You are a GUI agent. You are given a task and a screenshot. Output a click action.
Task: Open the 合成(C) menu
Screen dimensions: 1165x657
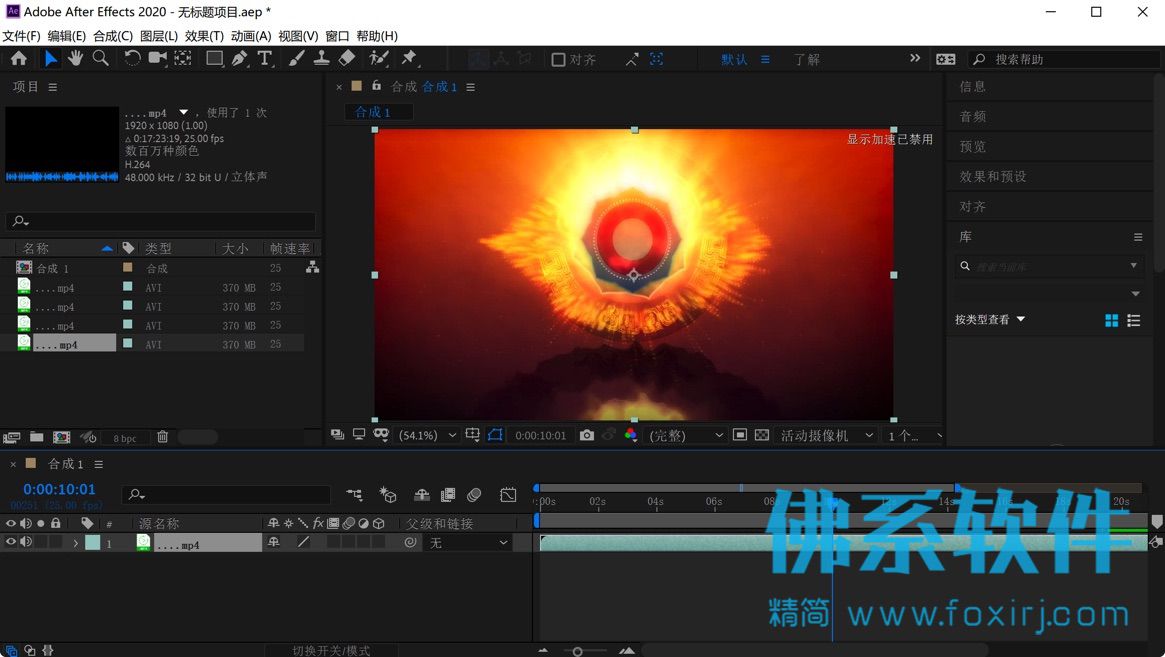pyautogui.click(x=113, y=36)
